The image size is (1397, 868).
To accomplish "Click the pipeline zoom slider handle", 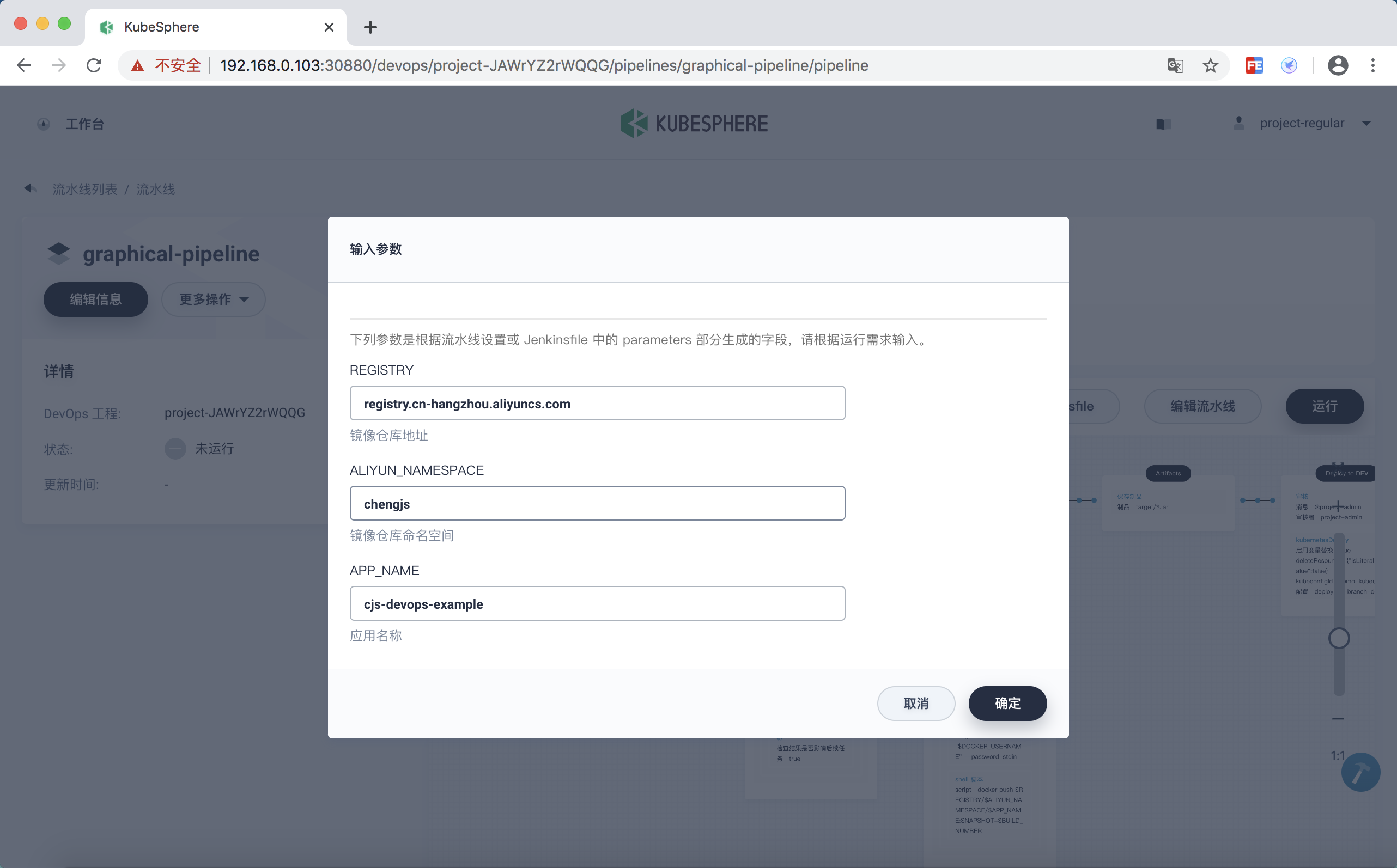I will pyautogui.click(x=1338, y=638).
